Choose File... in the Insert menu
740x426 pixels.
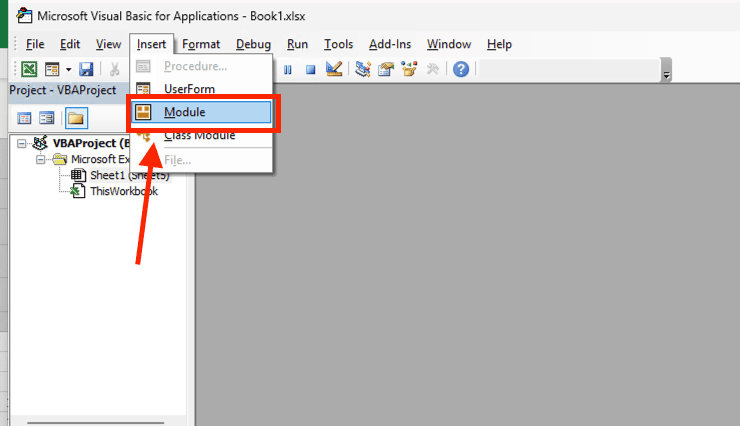(x=202, y=160)
